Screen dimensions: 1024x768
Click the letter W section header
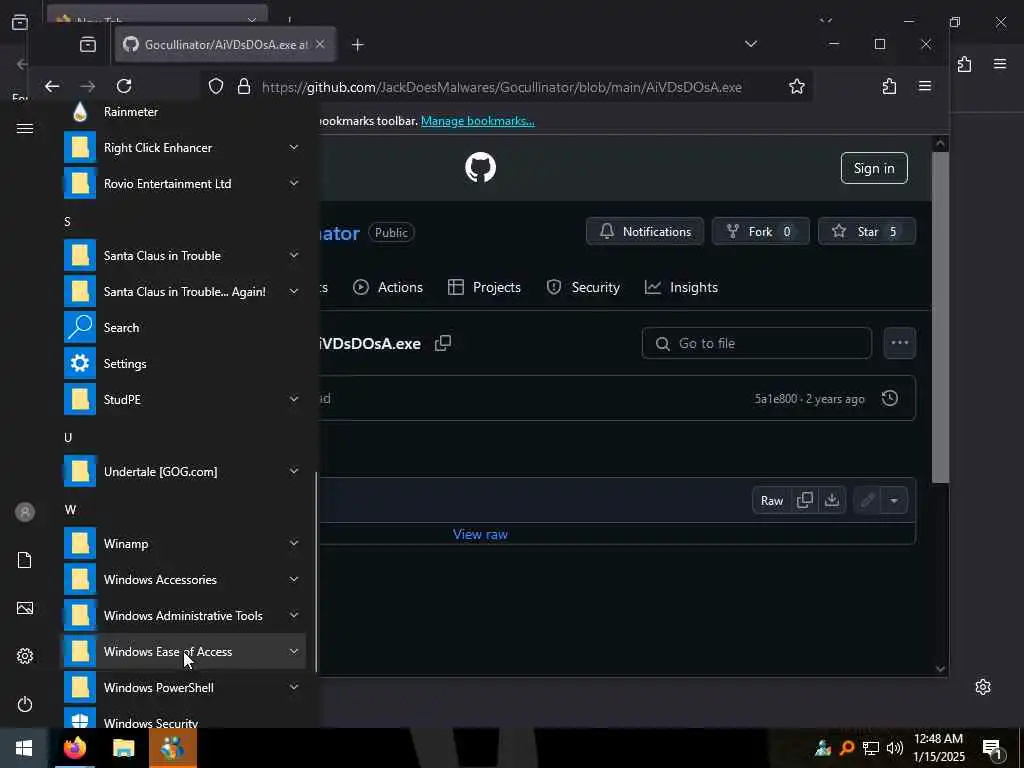70,509
